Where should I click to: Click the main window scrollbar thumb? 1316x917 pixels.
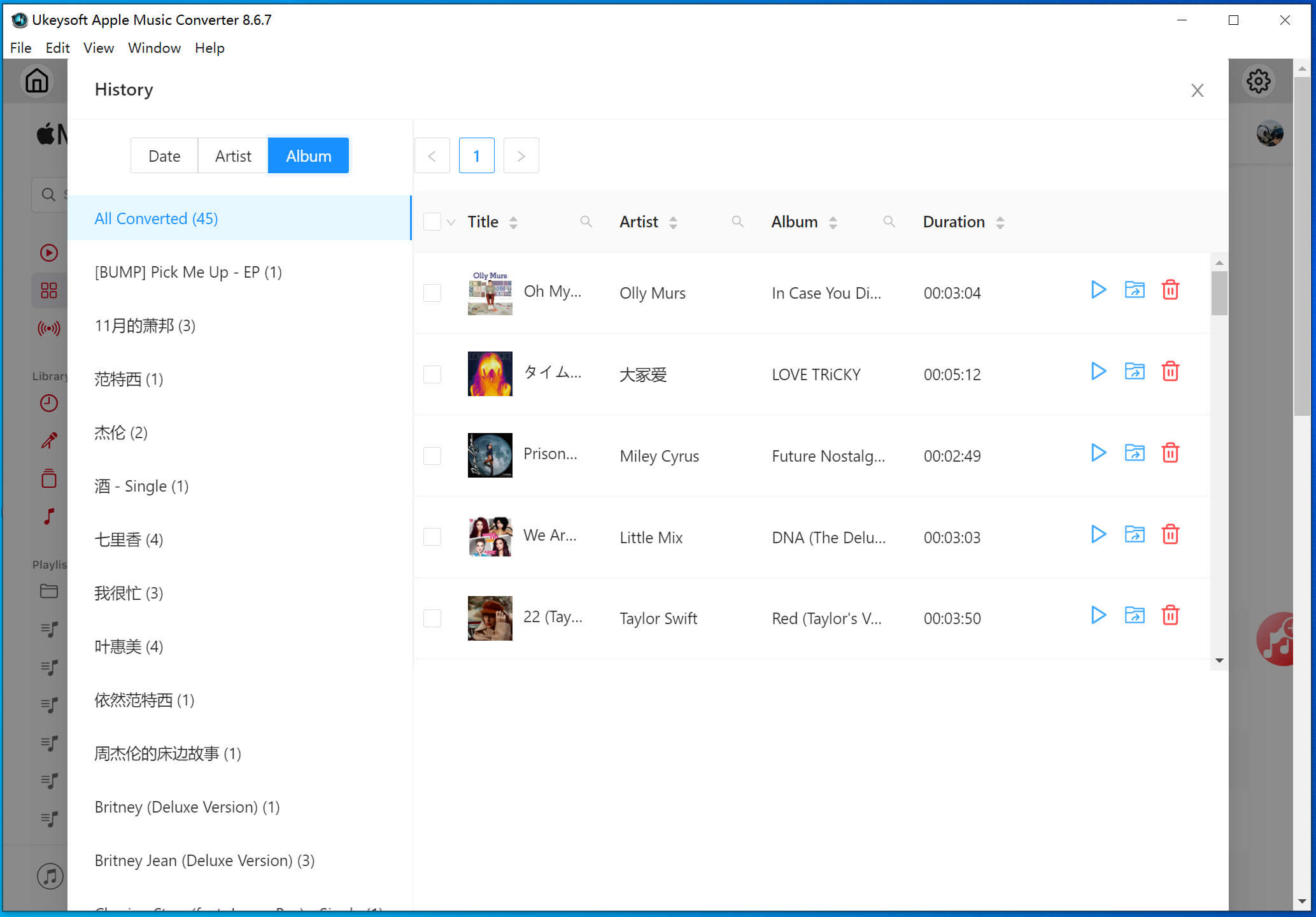pyautogui.click(x=1302, y=246)
